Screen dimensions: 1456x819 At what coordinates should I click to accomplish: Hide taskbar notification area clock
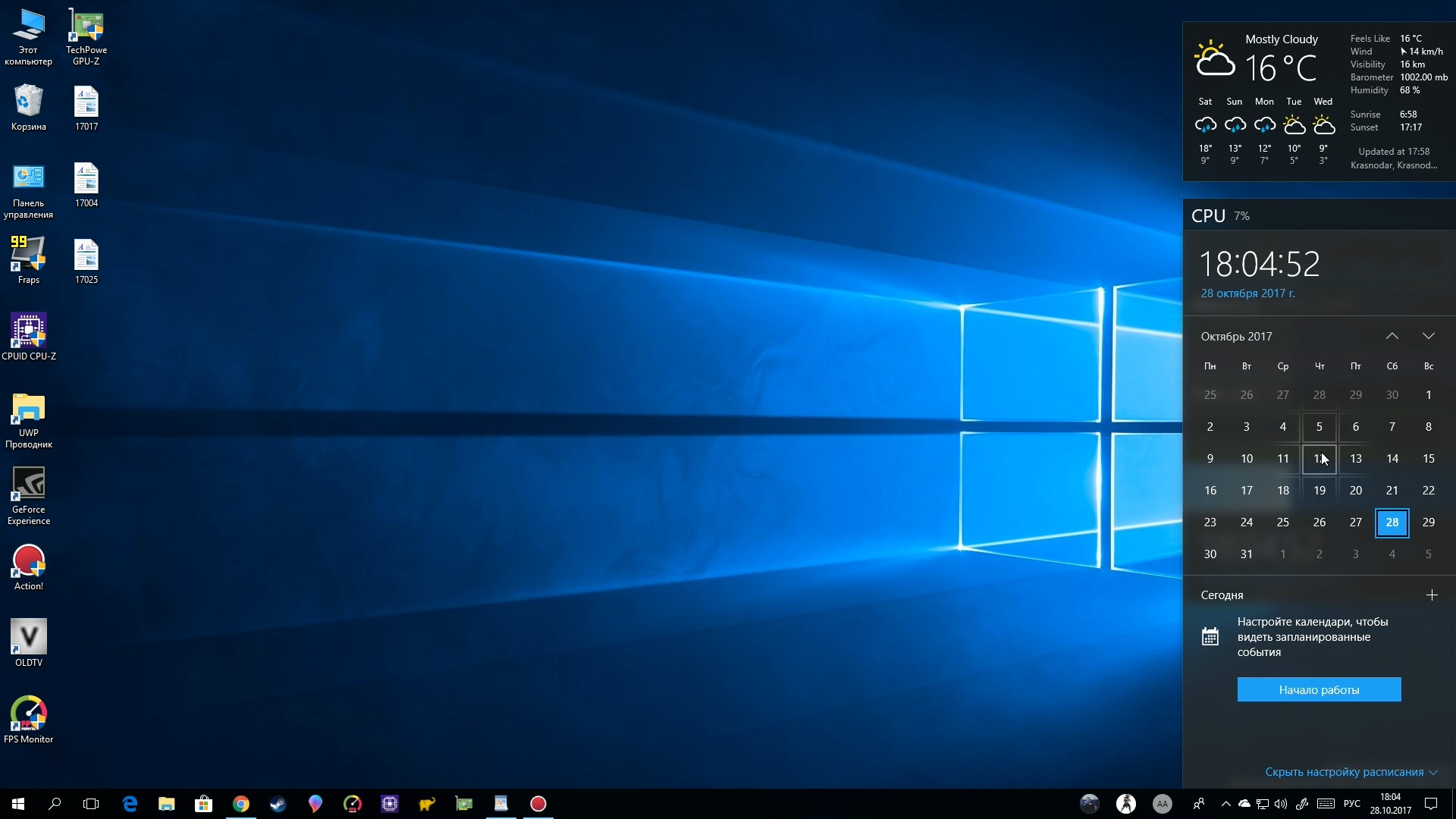point(1391,803)
